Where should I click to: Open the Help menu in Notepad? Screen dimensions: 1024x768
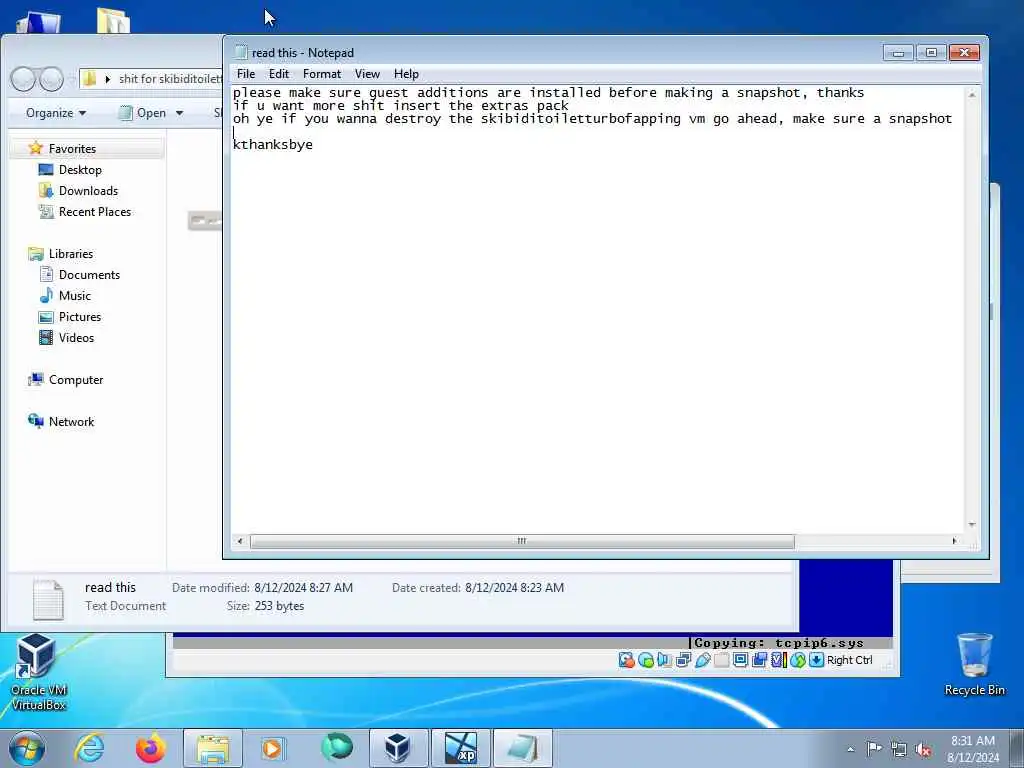pyautogui.click(x=406, y=74)
